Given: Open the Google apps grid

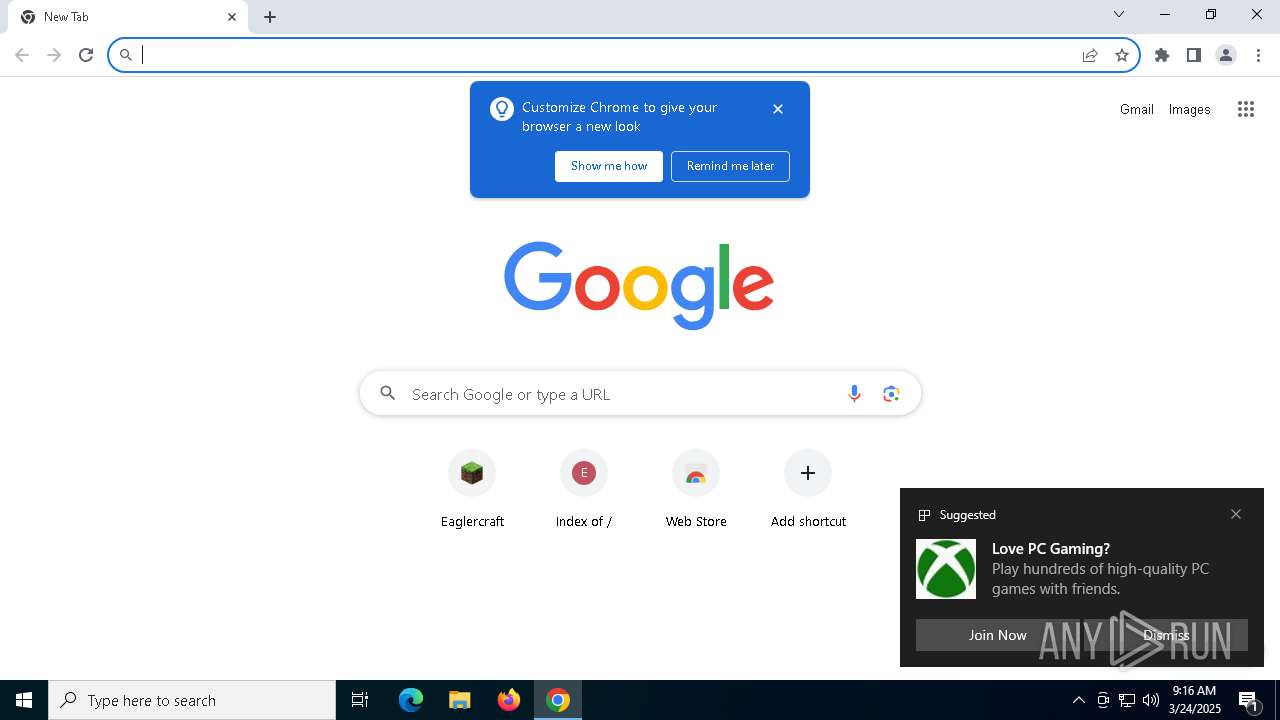Looking at the screenshot, I should pyautogui.click(x=1246, y=109).
